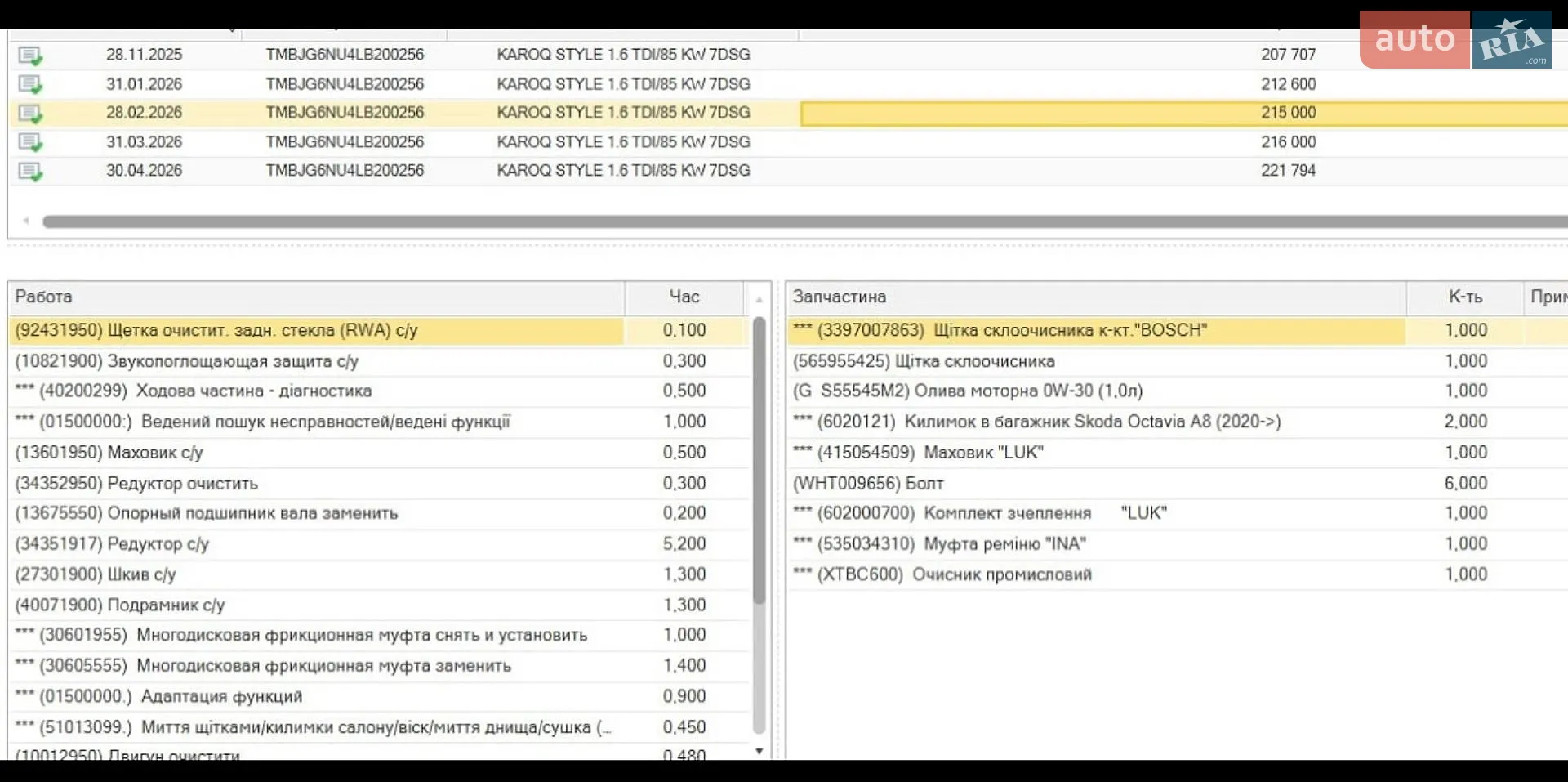
Task: Select date 31.03.2026
Action: coord(144,142)
